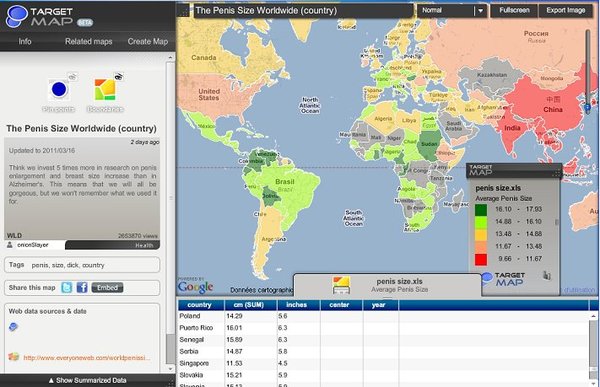Click the penis size.xls layer icon
Image resolution: width=600 pixels, height=387 pixels.
point(341,286)
